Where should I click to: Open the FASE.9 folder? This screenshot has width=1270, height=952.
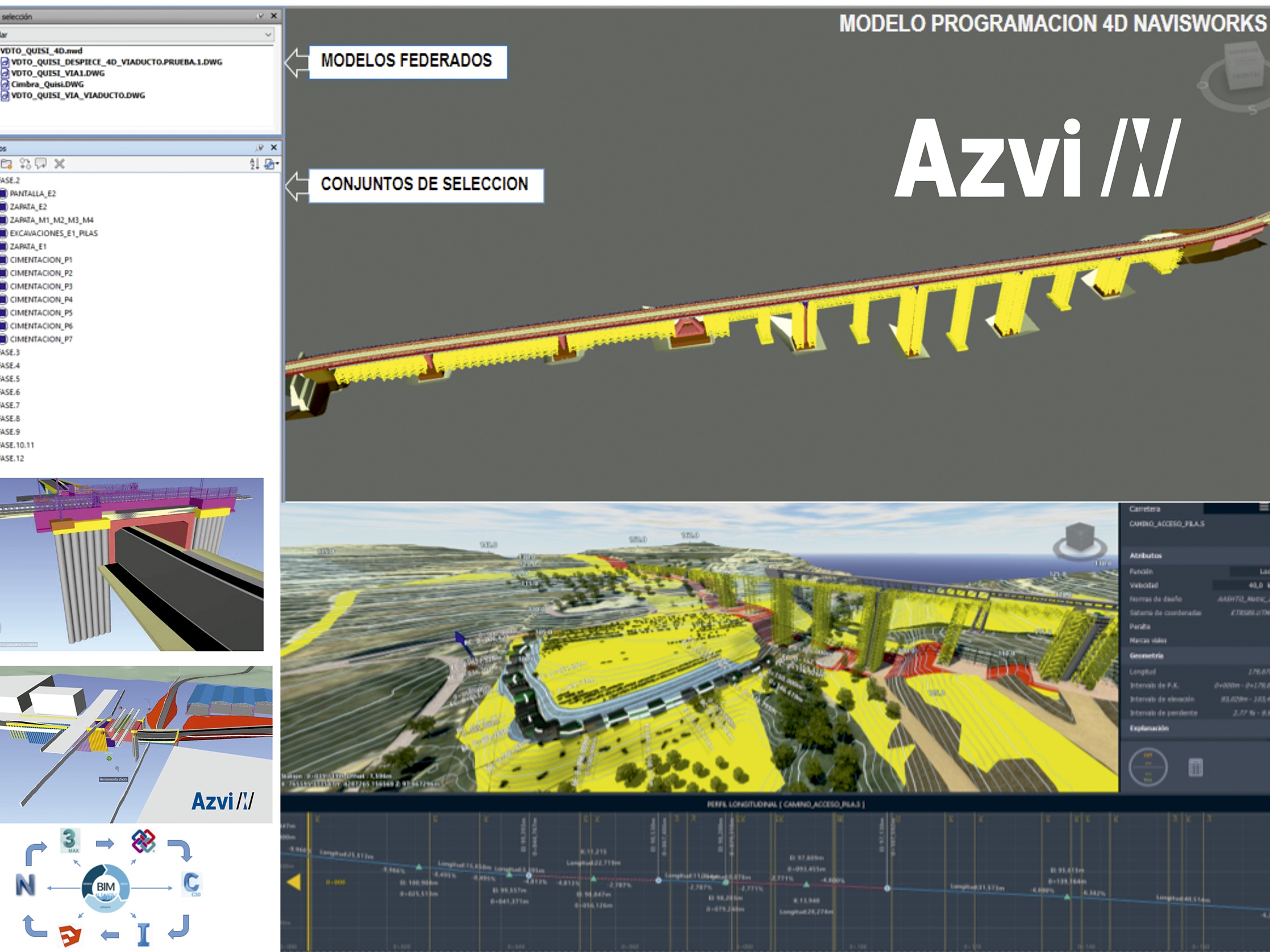click(x=10, y=432)
